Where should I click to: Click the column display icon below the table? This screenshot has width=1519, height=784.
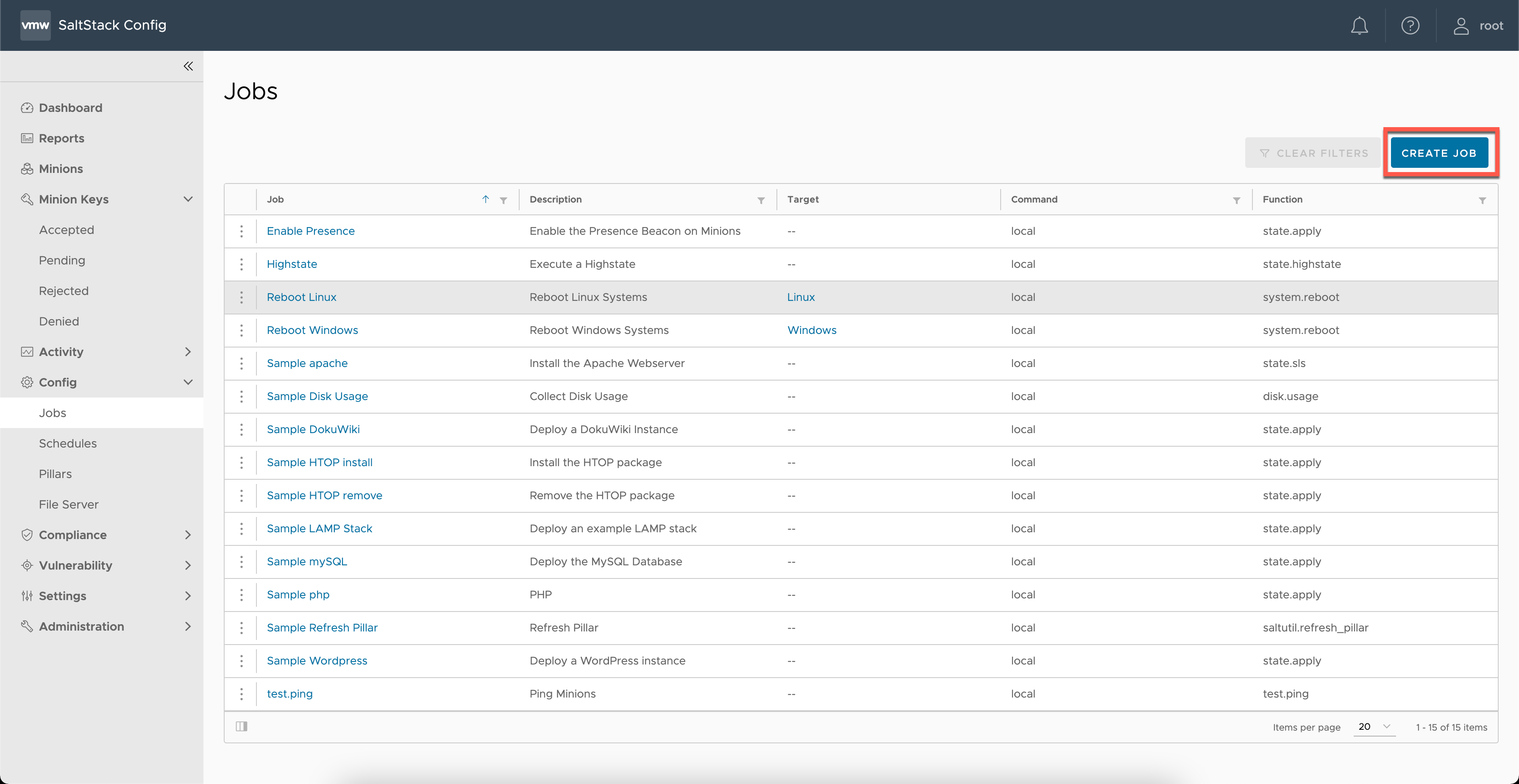[x=242, y=726]
